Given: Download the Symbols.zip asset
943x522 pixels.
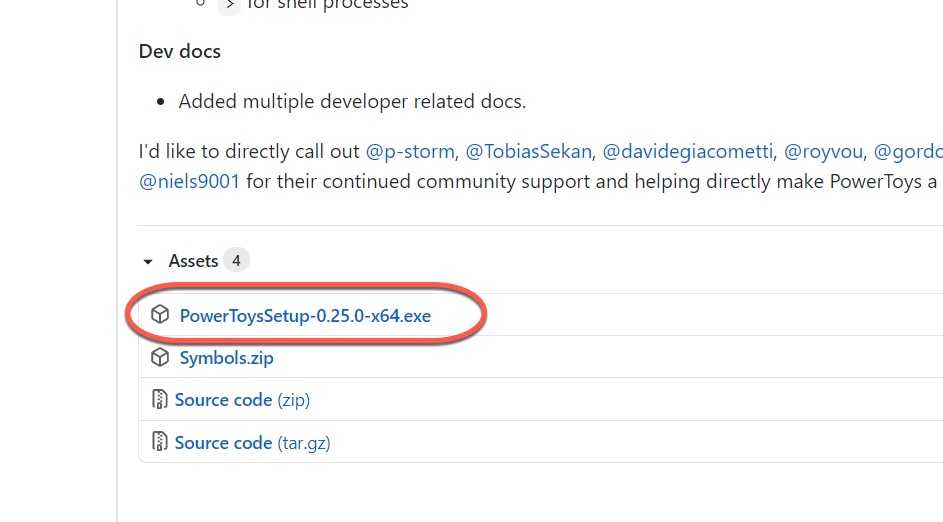Looking at the screenshot, I should pos(226,358).
